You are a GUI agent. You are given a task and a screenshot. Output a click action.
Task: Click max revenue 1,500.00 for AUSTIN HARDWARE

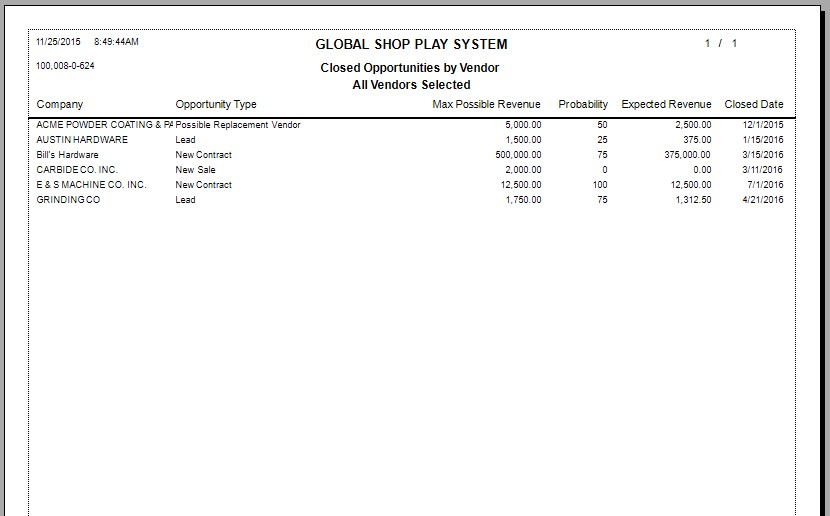tap(523, 140)
